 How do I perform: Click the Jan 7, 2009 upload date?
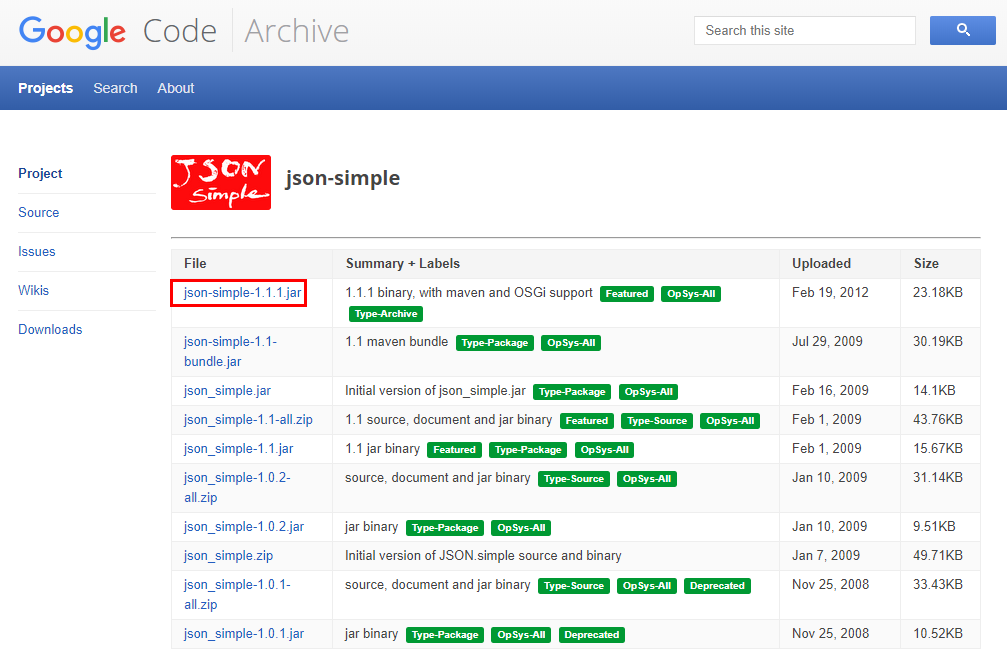[x=826, y=555]
